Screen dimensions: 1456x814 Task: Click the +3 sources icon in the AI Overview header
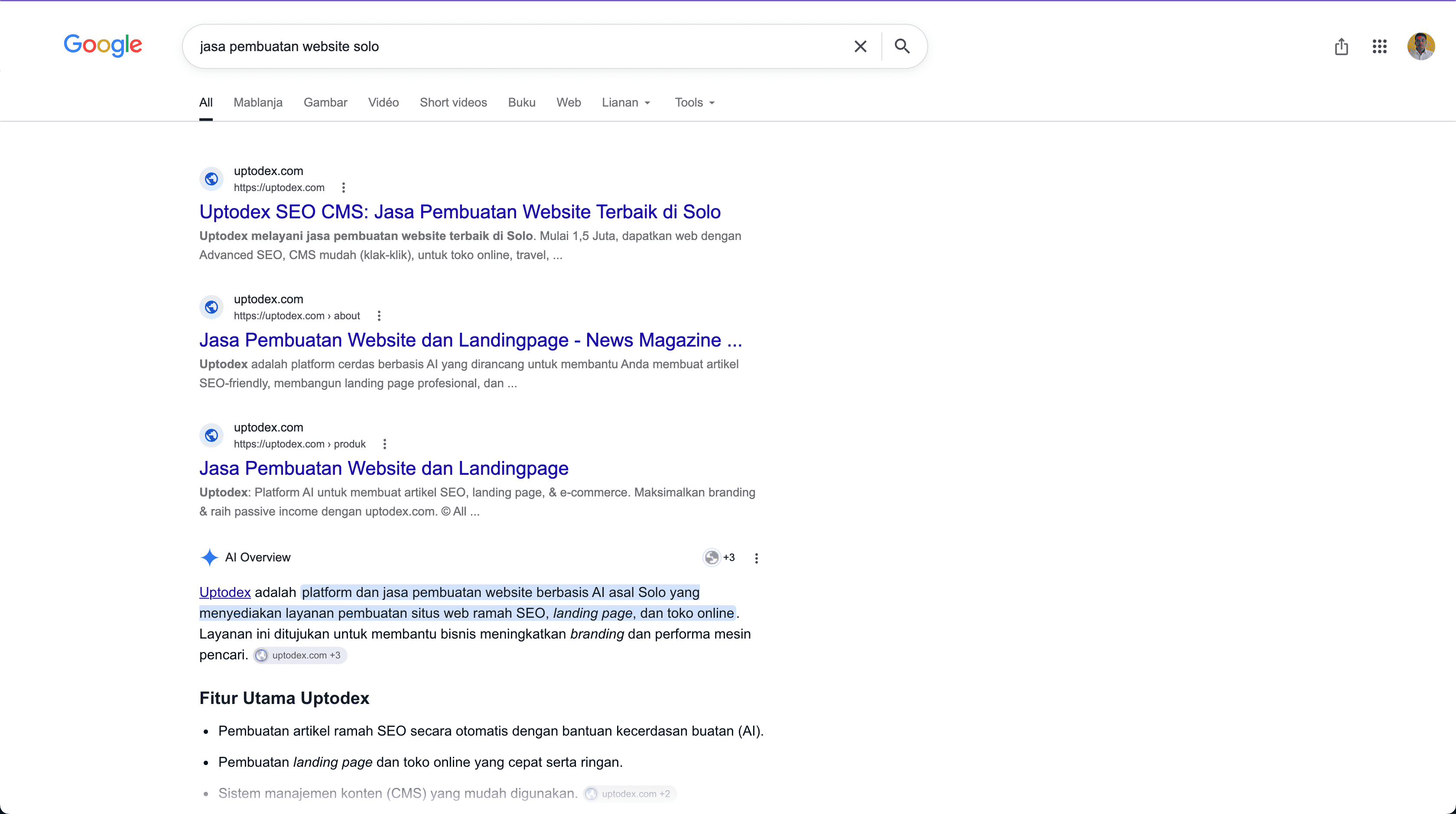coord(719,558)
